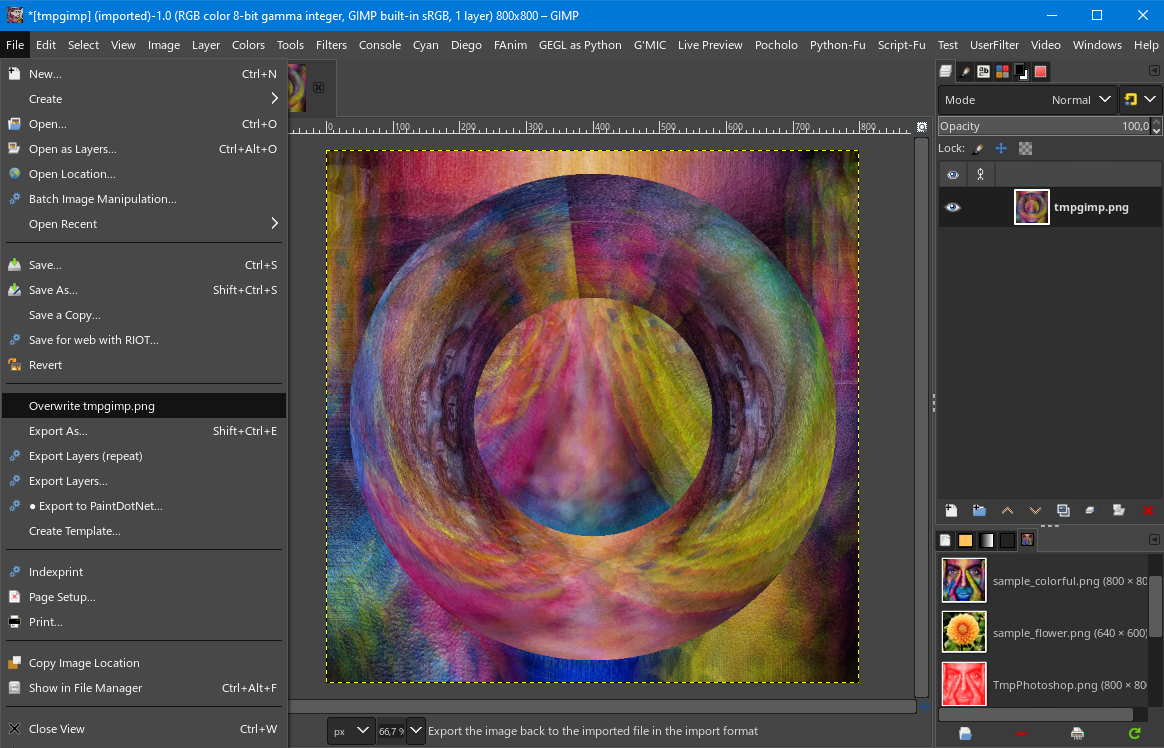The image size is (1164, 748).
Task: Select TmpPhotoshop.png in document history
Action: (1044, 684)
